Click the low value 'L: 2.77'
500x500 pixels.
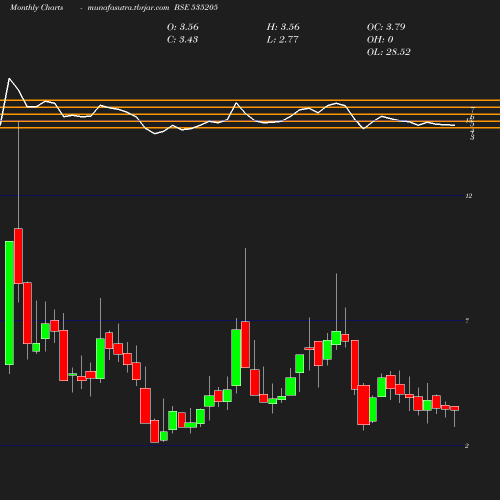click(x=282, y=39)
